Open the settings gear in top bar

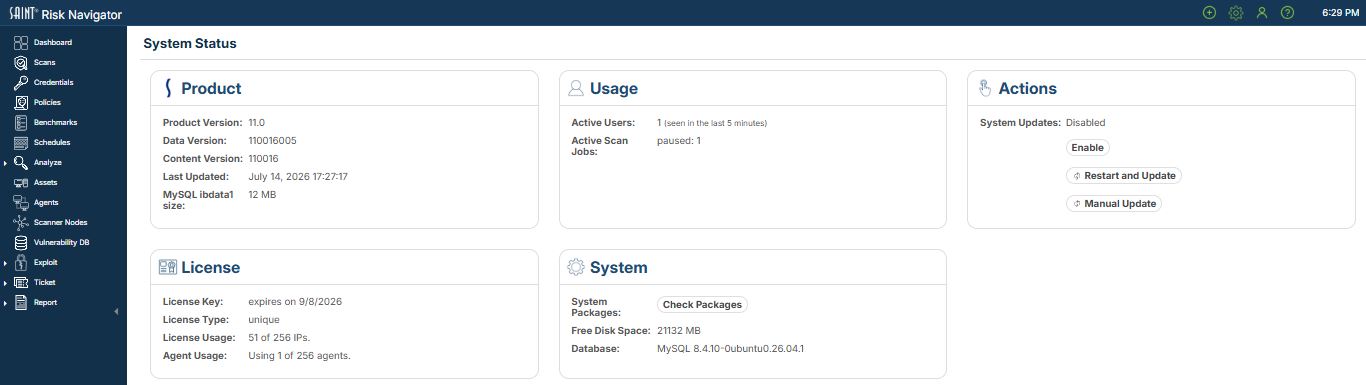coord(1235,13)
